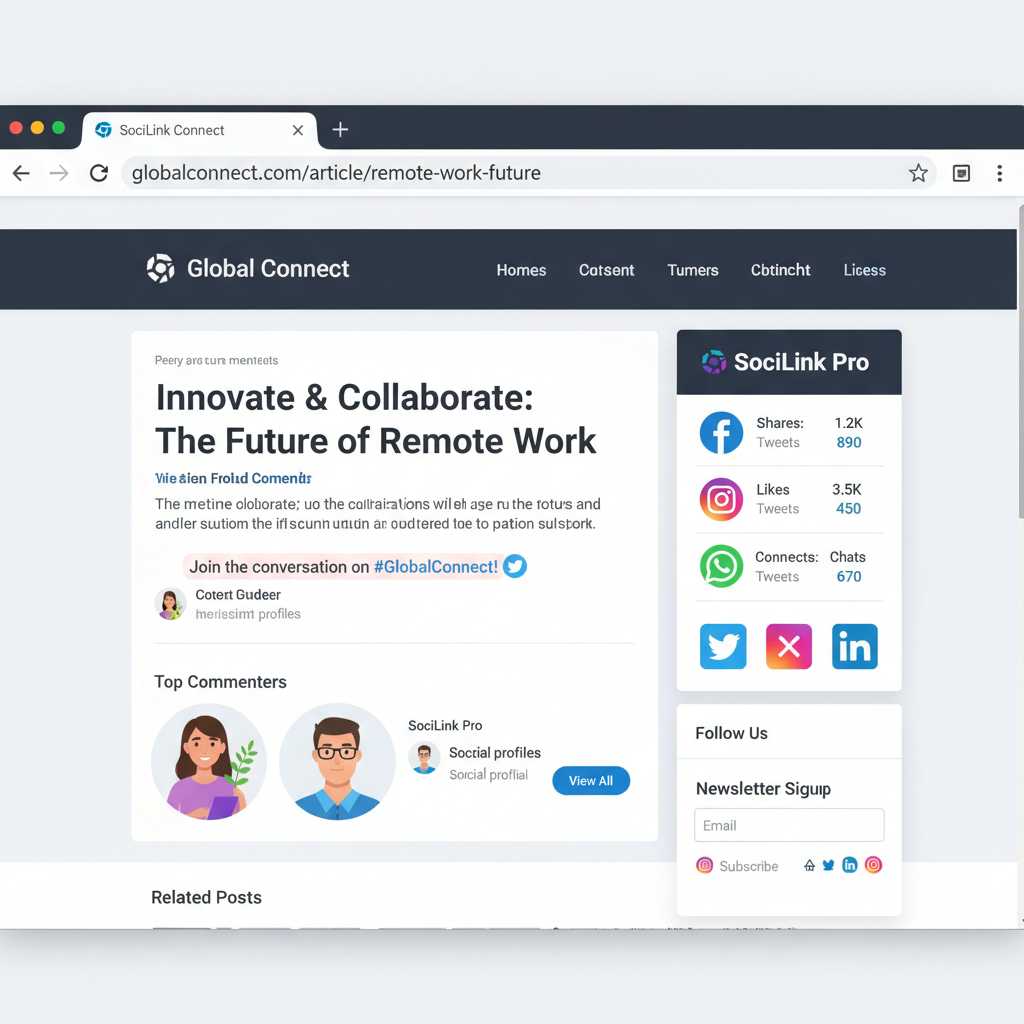Open the Homes nav item
The width and height of the screenshot is (1024, 1024).
point(521,270)
